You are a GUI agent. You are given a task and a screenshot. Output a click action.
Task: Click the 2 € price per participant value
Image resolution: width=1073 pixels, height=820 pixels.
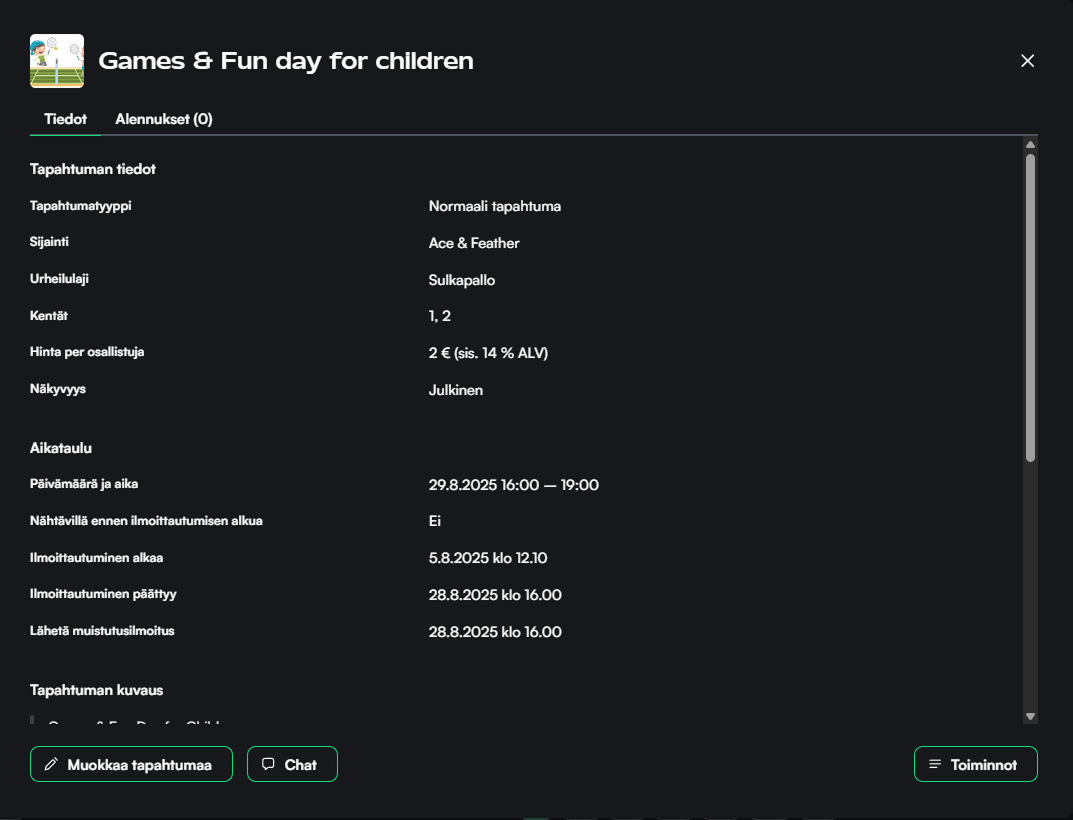488,353
